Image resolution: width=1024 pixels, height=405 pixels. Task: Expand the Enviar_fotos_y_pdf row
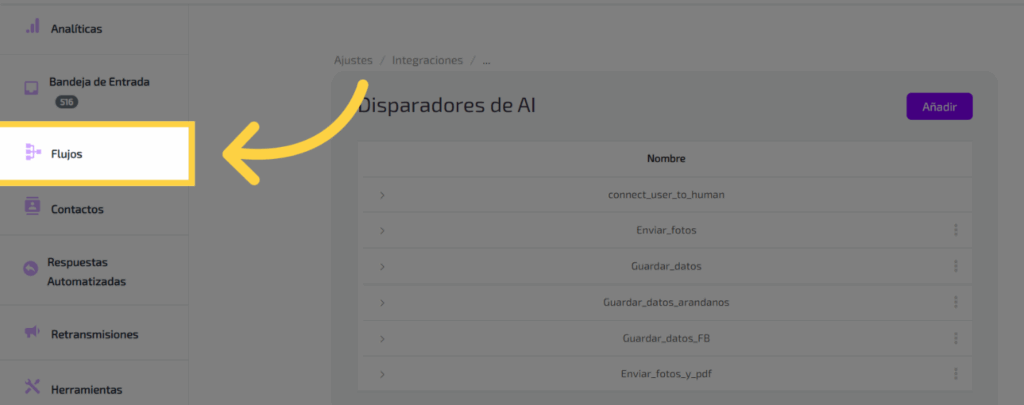click(382, 374)
